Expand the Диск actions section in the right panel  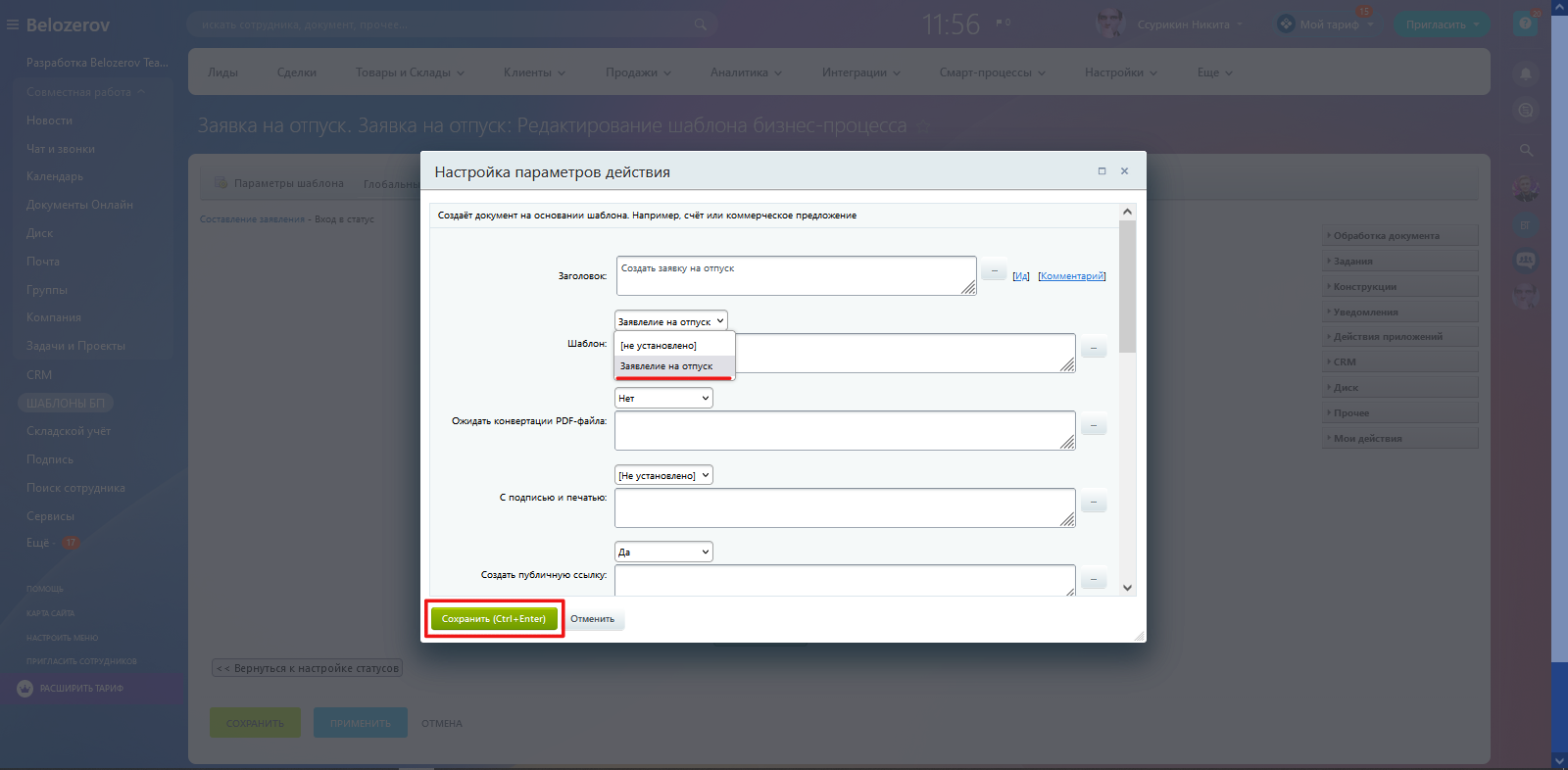pyautogui.click(x=1400, y=387)
